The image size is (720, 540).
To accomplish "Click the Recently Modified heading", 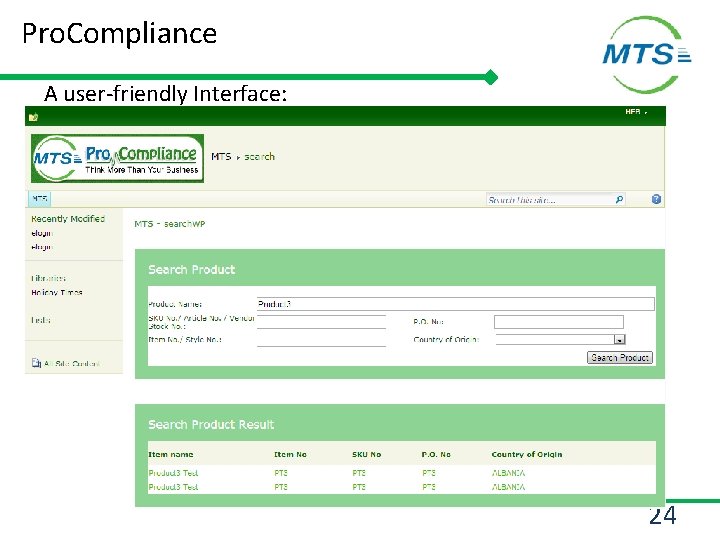I will [x=68, y=219].
